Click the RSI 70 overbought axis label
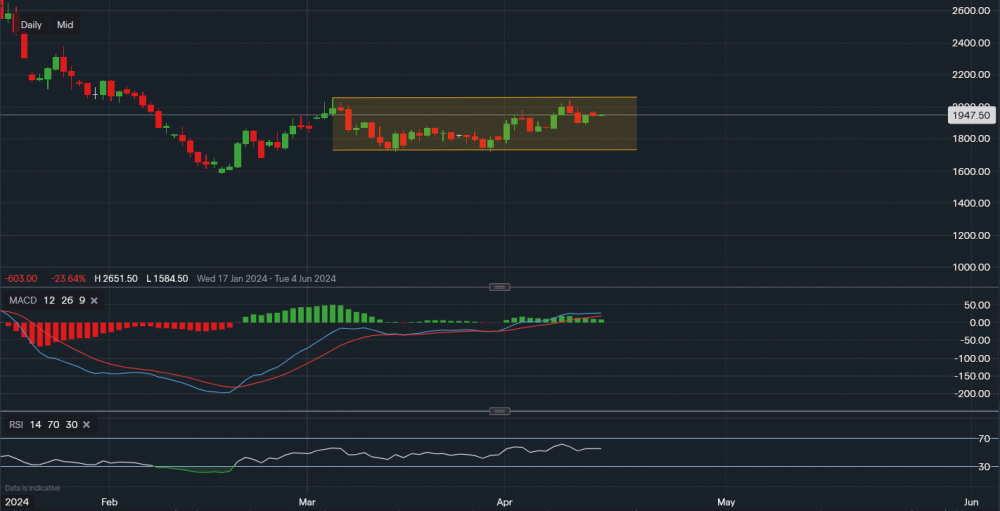The height and width of the screenshot is (511, 1000). [983, 439]
